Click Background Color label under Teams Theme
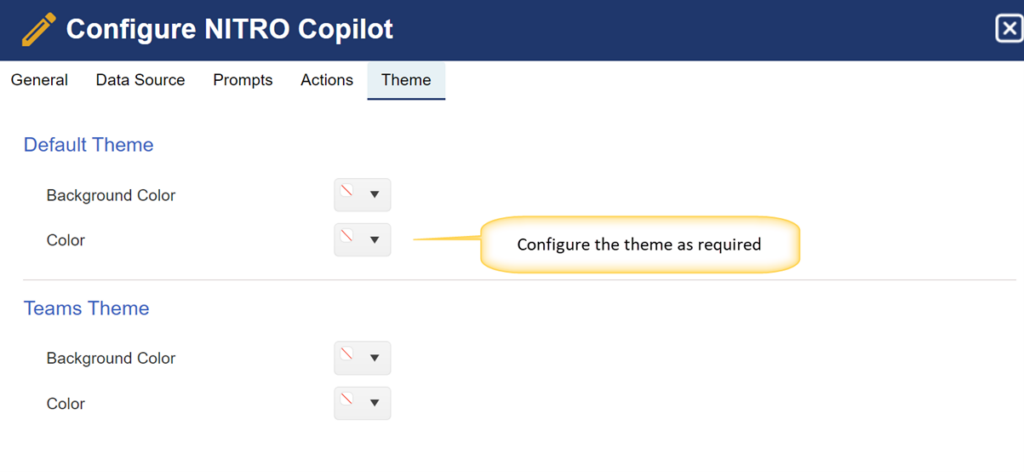Viewport: 1024px width, 472px height. pos(111,358)
